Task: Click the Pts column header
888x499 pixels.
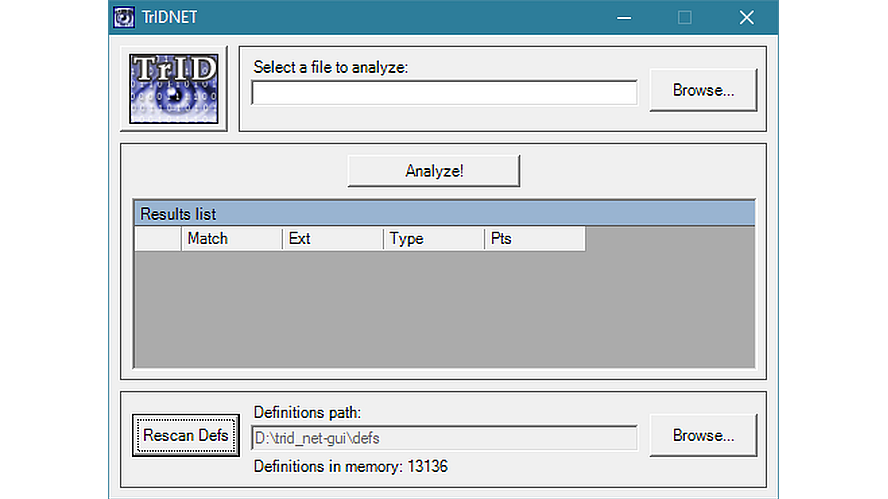Action: click(x=534, y=239)
